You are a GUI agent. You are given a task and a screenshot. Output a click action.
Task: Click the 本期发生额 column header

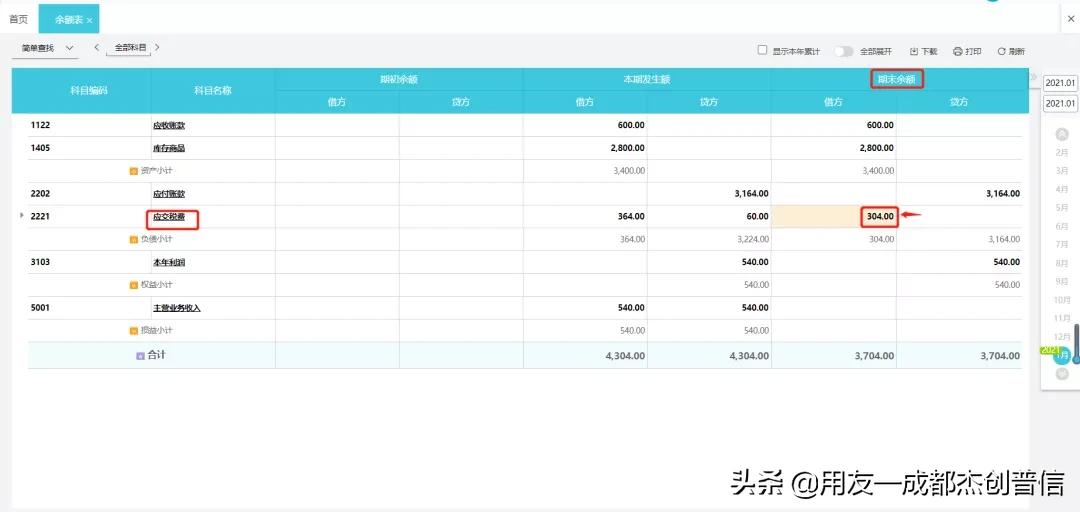(x=647, y=79)
